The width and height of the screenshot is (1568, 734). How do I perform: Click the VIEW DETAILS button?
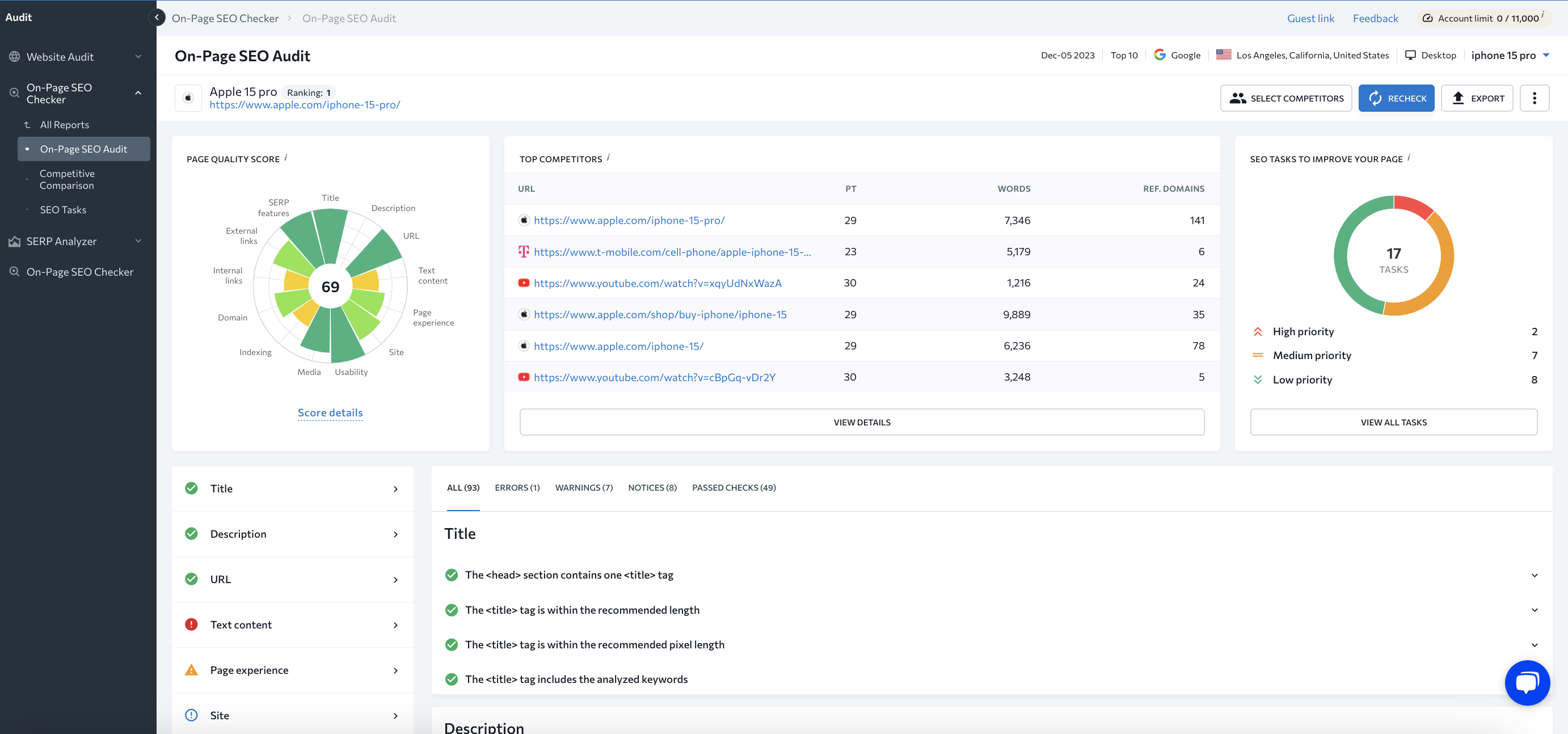tap(861, 422)
